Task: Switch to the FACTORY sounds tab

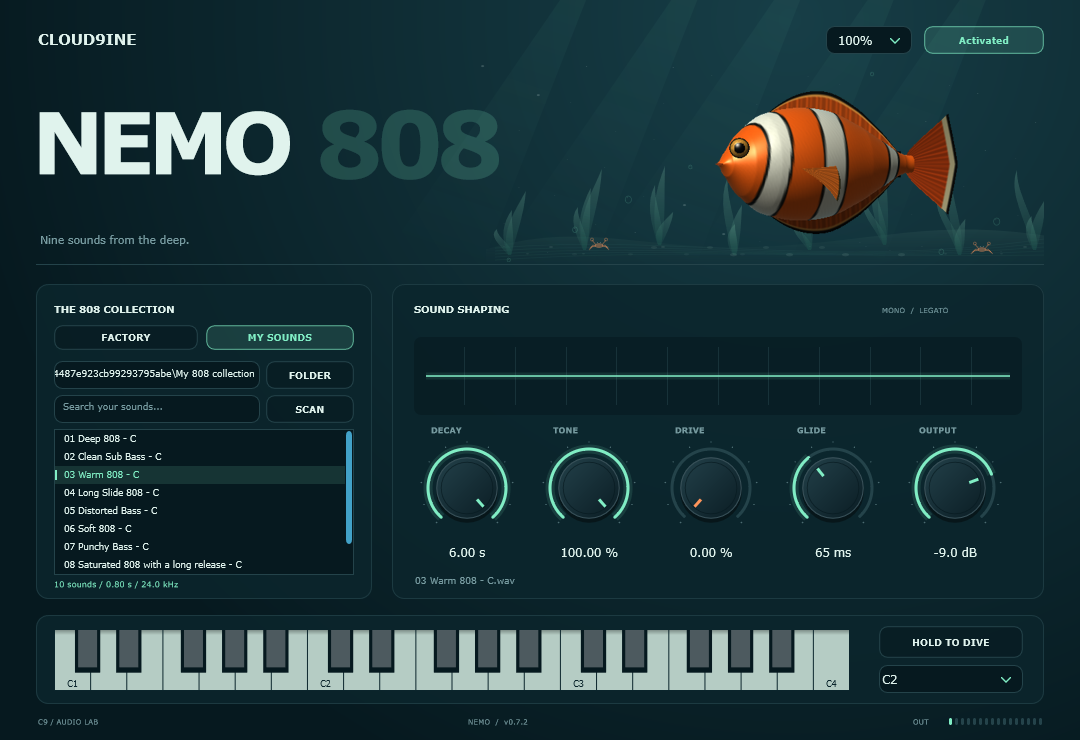Action: pyautogui.click(x=125, y=338)
